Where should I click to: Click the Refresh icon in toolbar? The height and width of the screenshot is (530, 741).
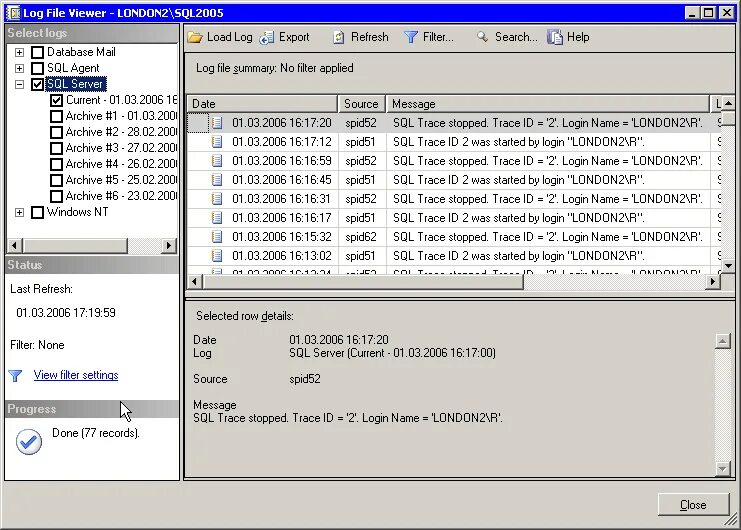click(338, 37)
